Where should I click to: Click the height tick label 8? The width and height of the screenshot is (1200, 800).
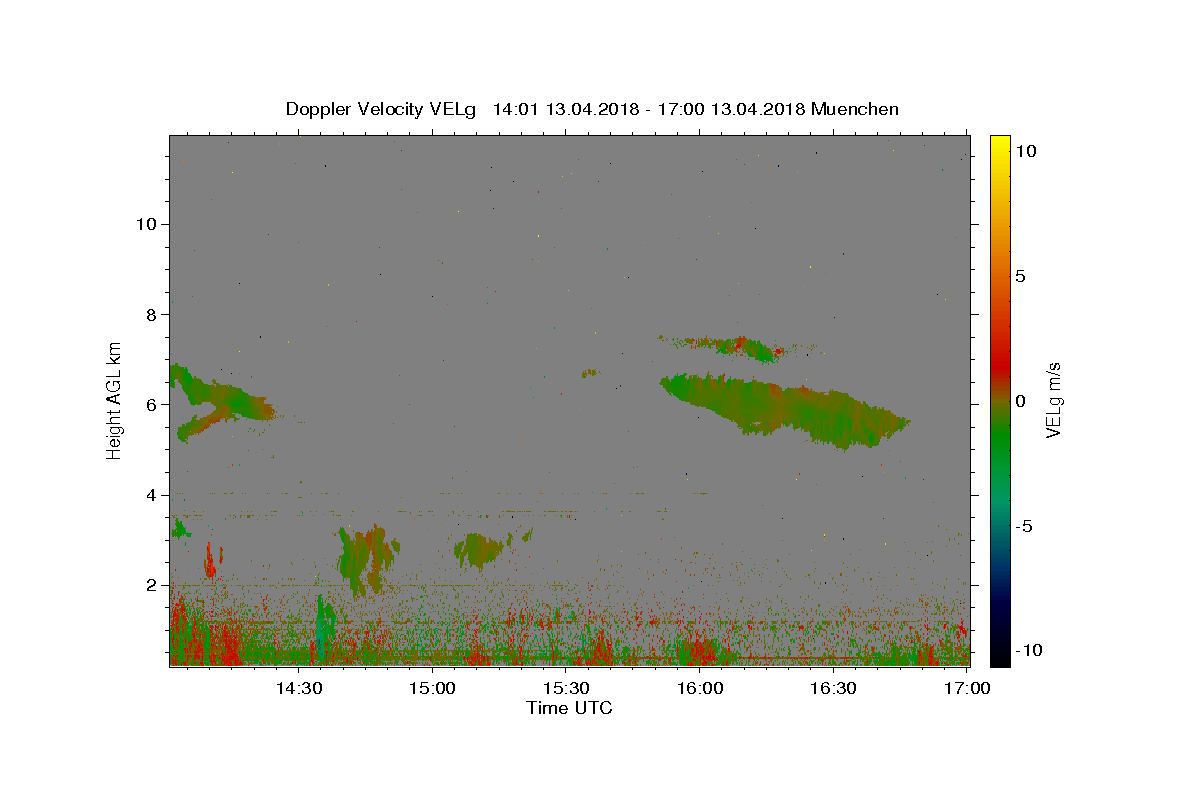[x=150, y=314]
